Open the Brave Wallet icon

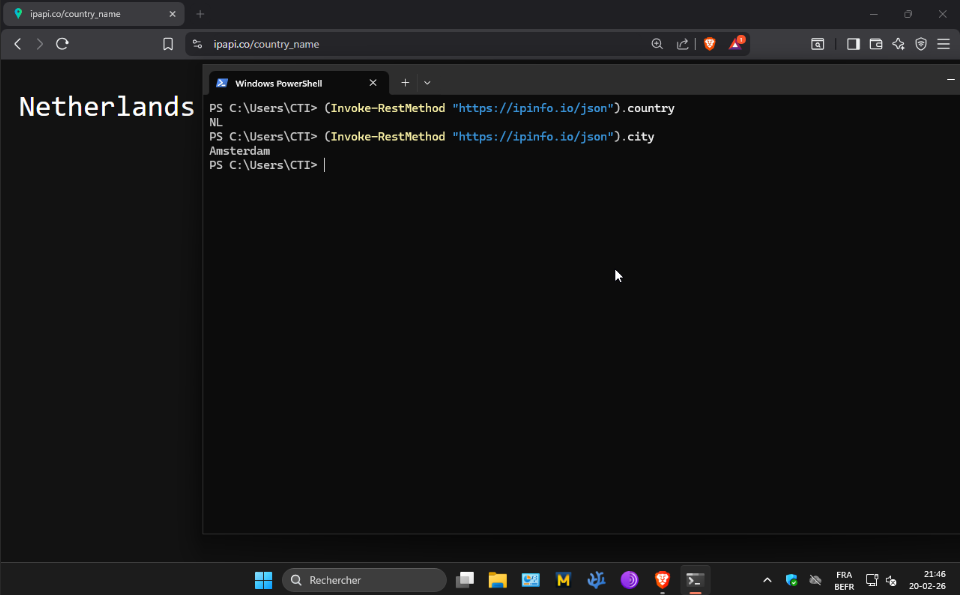pyautogui.click(x=876, y=44)
